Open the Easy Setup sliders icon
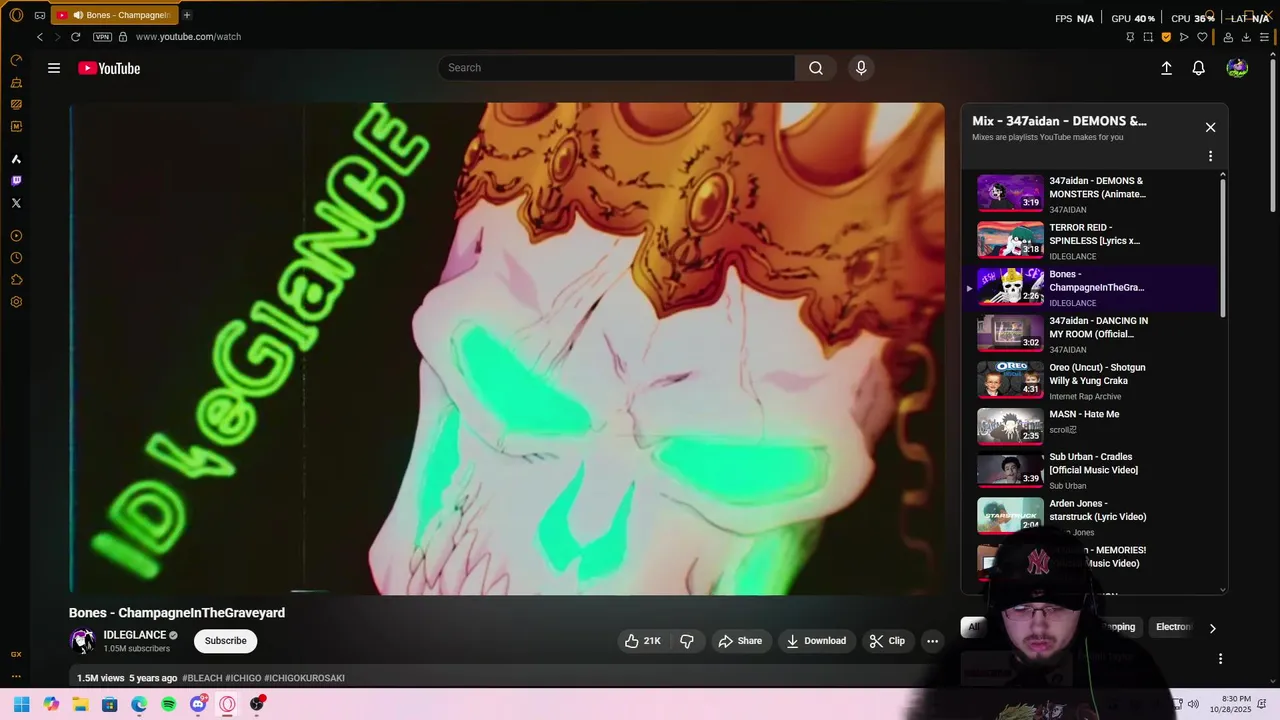 1264,37
